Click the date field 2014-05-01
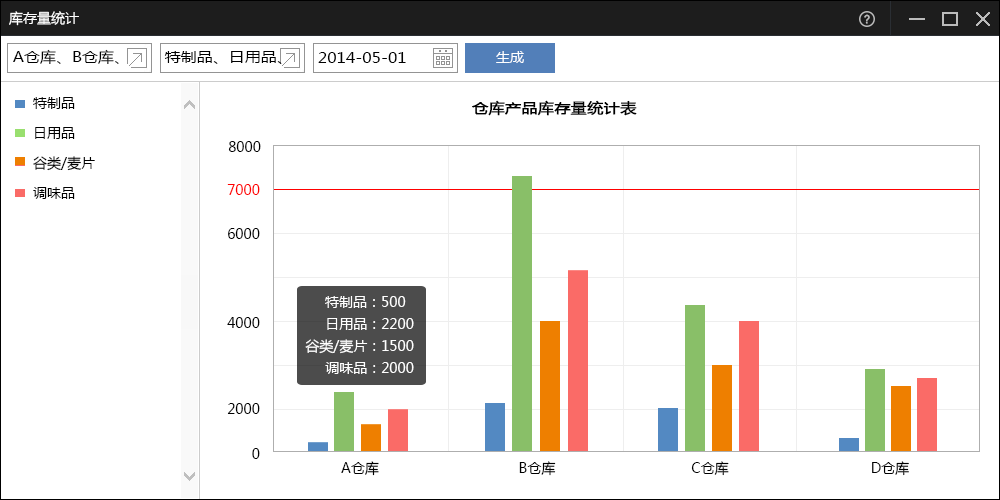Image resolution: width=1000 pixels, height=500 pixels. 385,58
